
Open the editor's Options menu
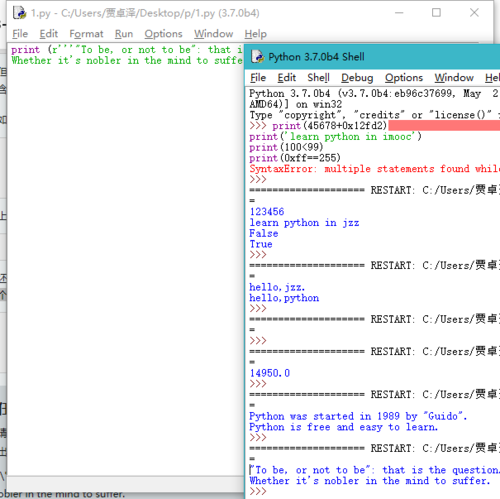pyautogui.click(x=163, y=34)
